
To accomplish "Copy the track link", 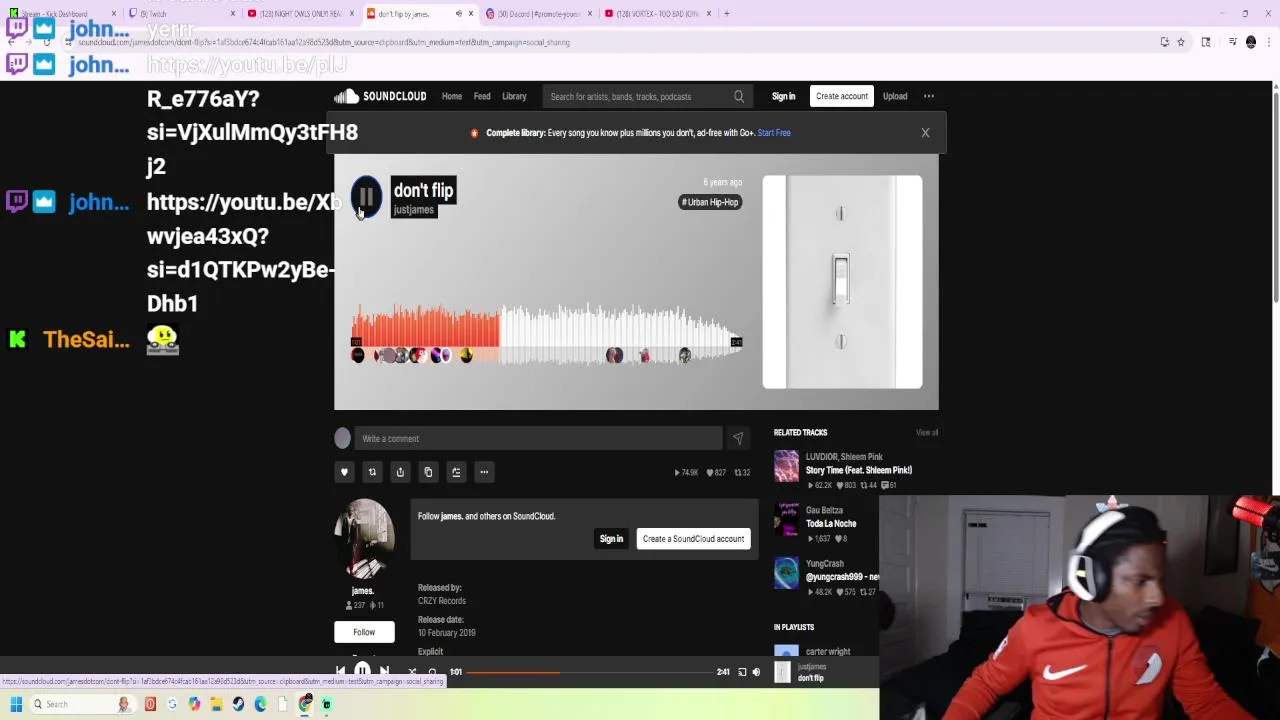I will [x=428, y=472].
